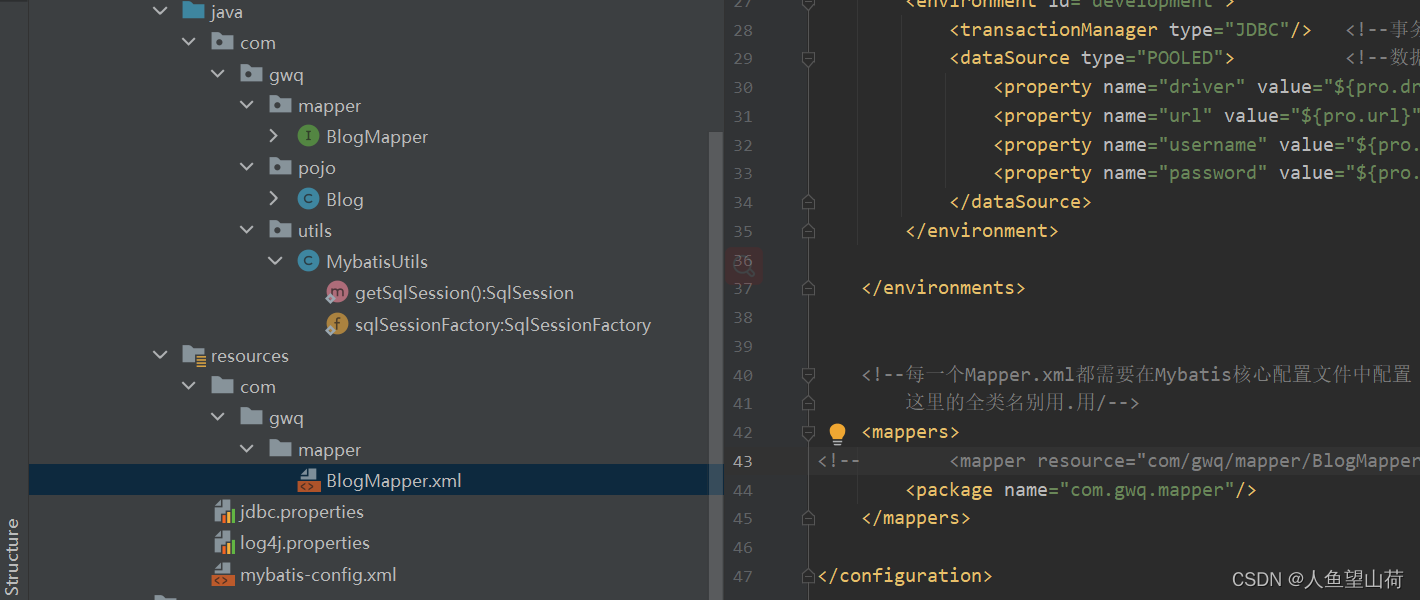Collapse the resources folder chevron

pyautogui.click(x=160, y=355)
